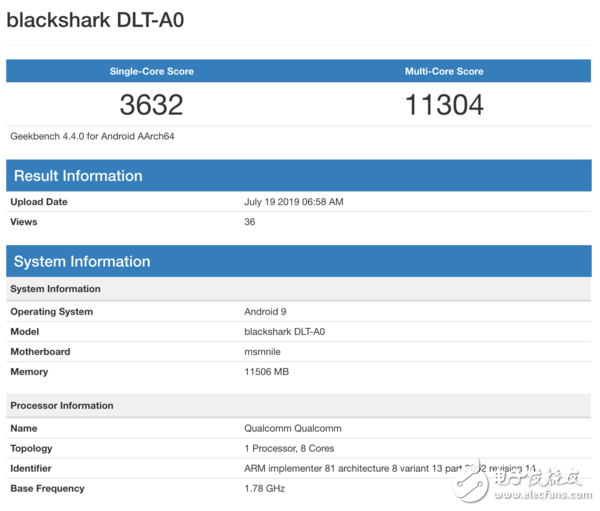This screenshot has height=511, width=600.
Task: Click the blackshark DLT-A0 page title
Action: 95,20
